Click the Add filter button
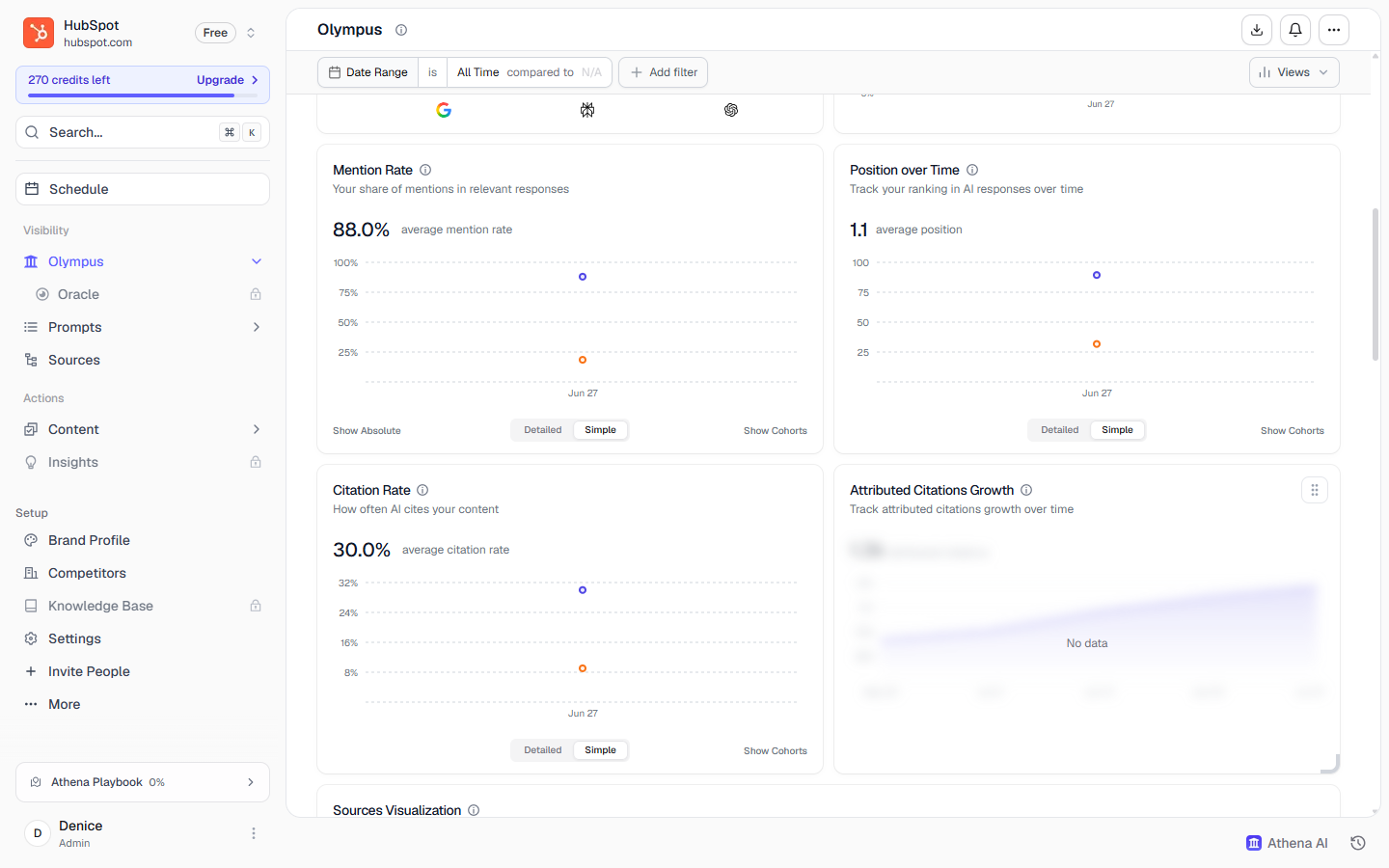Viewport: 1389px width, 868px height. (664, 72)
